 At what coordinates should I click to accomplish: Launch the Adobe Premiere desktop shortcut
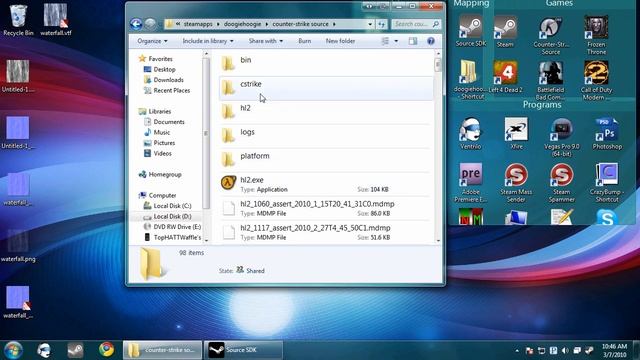[471, 182]
